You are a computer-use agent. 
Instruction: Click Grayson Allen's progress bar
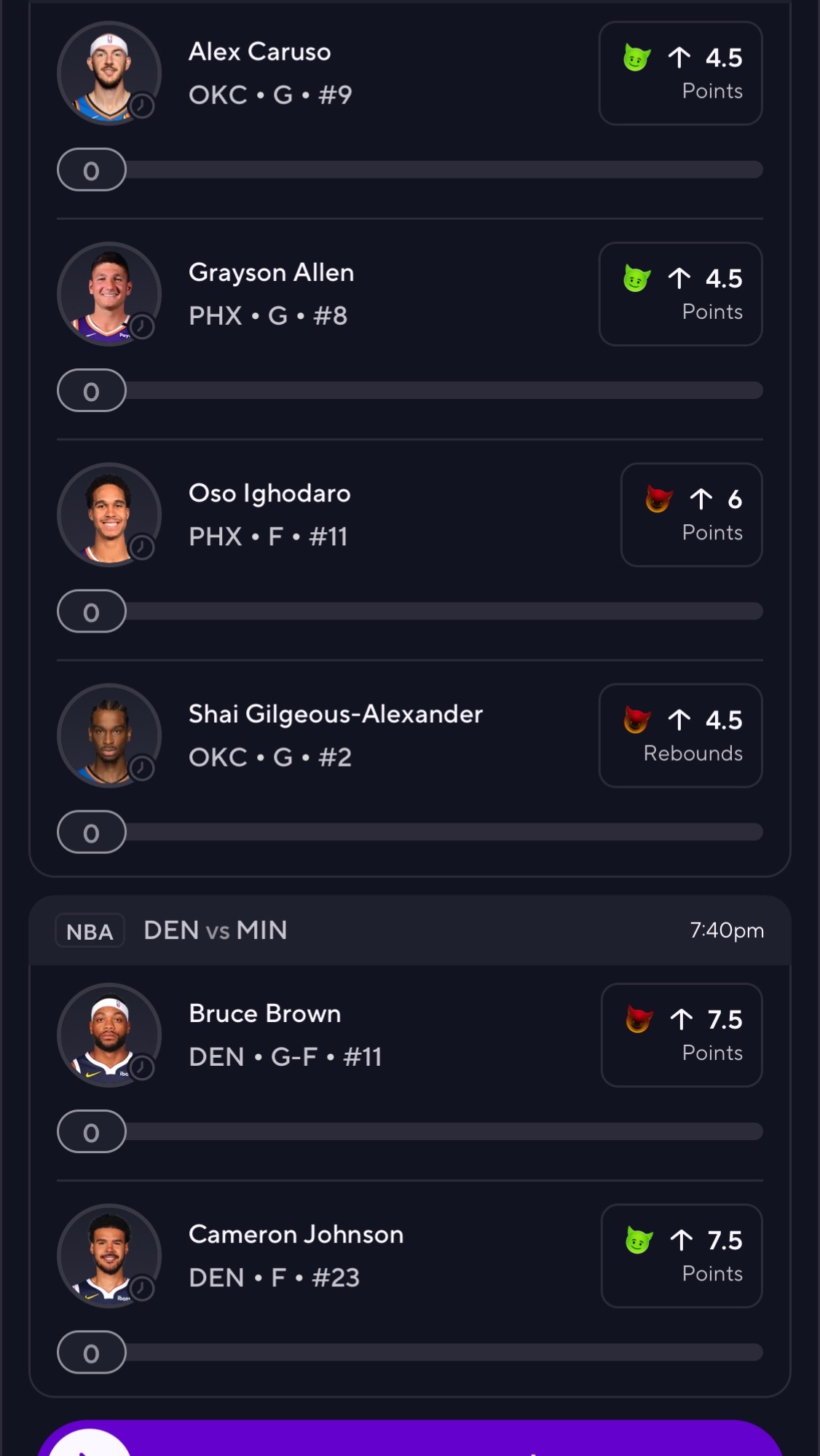[410, 390]
